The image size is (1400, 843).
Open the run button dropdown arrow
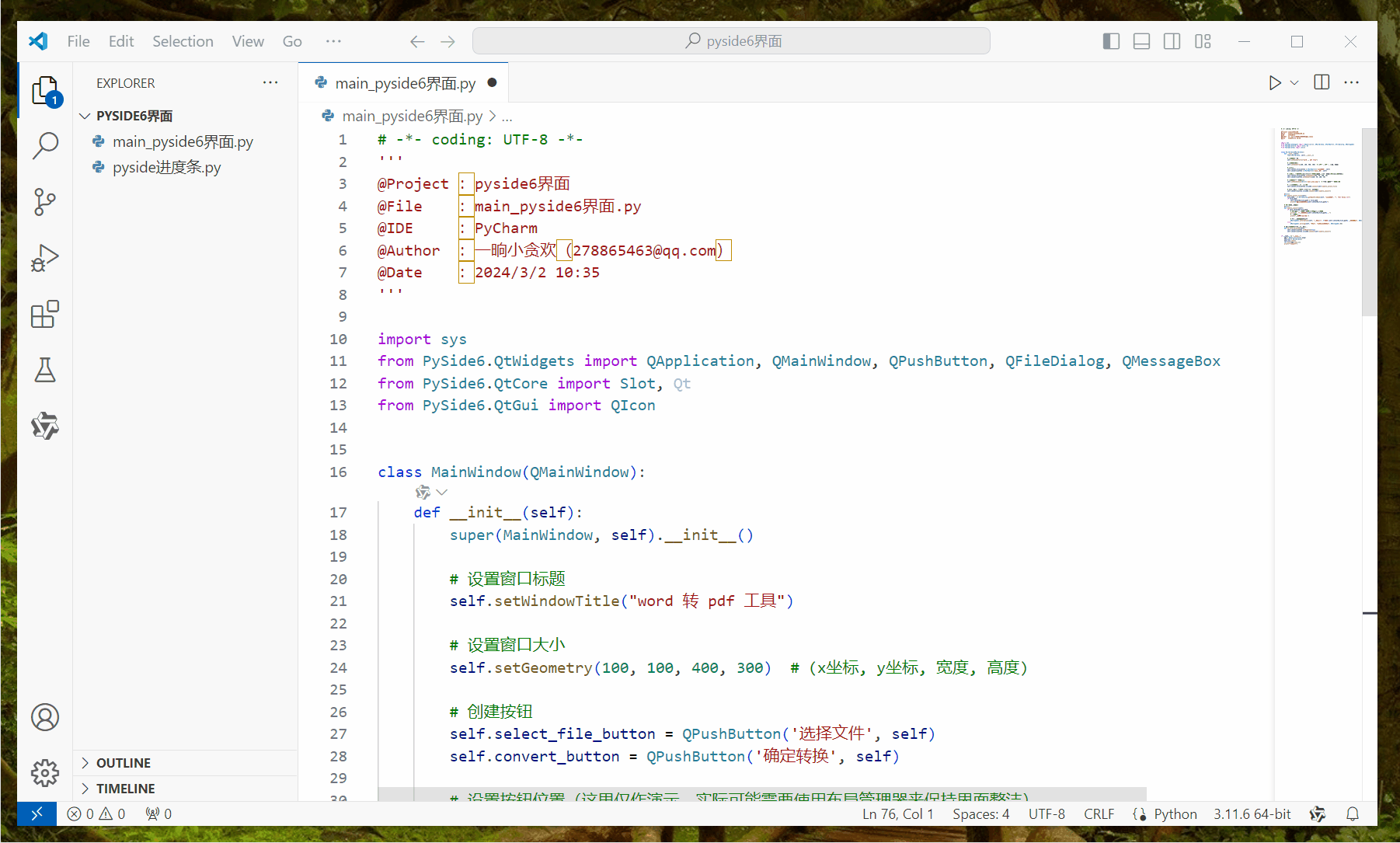click(x=1293, y=82)
